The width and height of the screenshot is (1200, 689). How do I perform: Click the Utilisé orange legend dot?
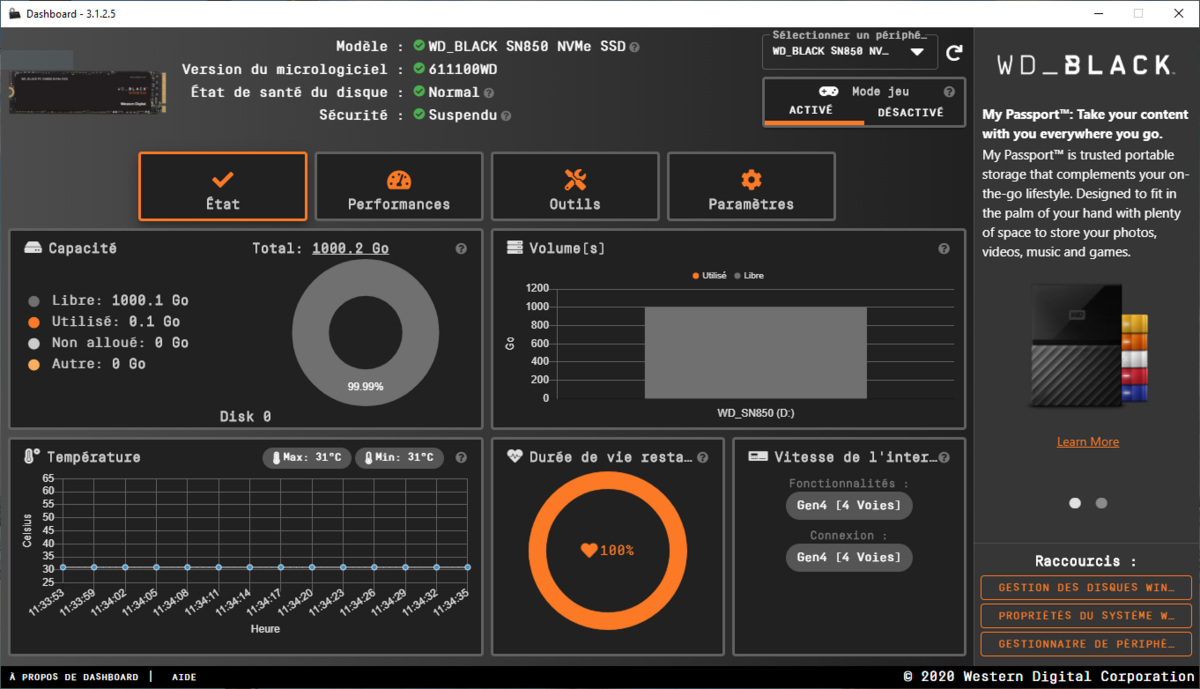(34, 322)
